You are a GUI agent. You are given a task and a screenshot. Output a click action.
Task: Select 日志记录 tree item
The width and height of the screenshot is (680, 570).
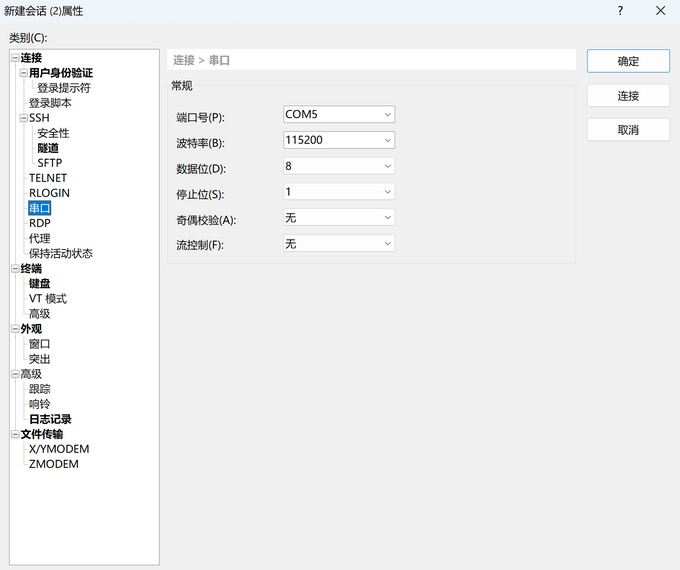click(x=50, y=419)
